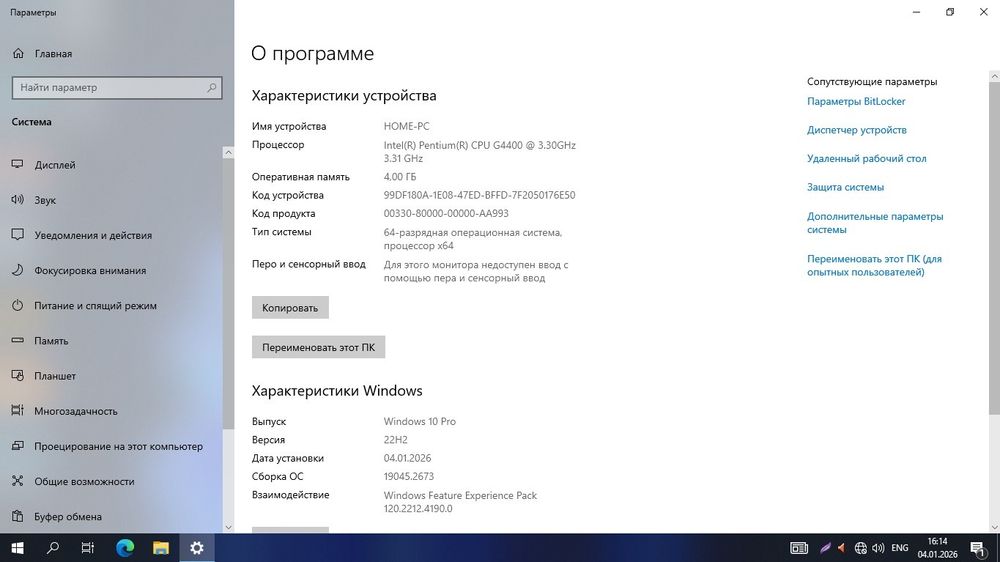Select the Код продукта value 00330-80000-00000-AA993

click(446, 214)
